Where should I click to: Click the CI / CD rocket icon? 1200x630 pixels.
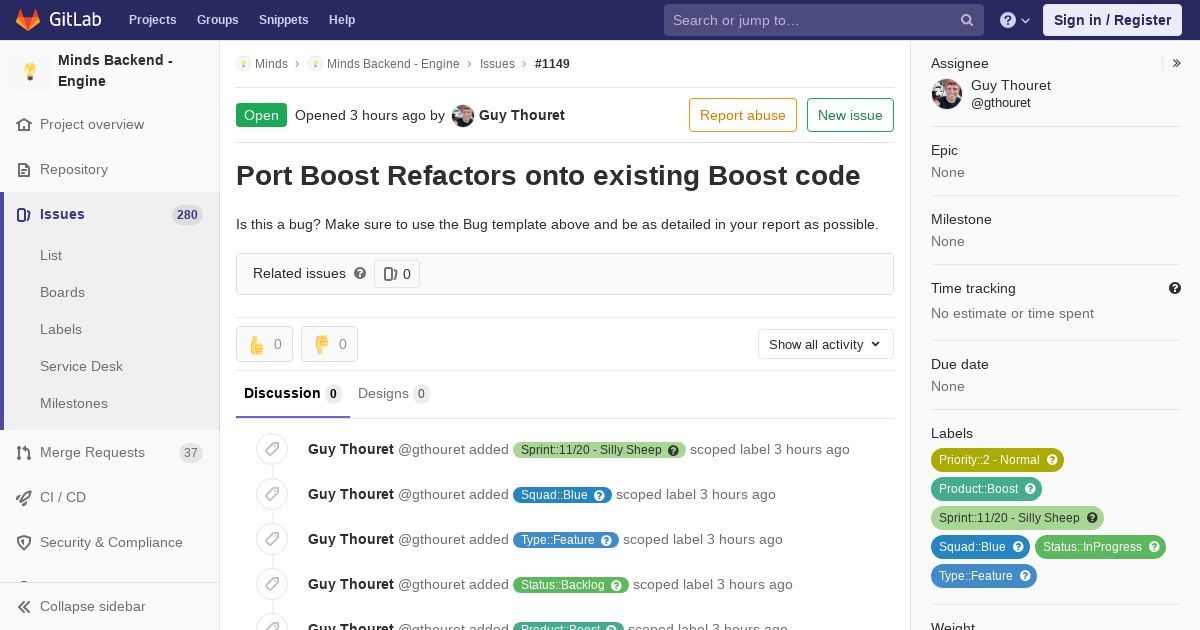pos(24,498)
